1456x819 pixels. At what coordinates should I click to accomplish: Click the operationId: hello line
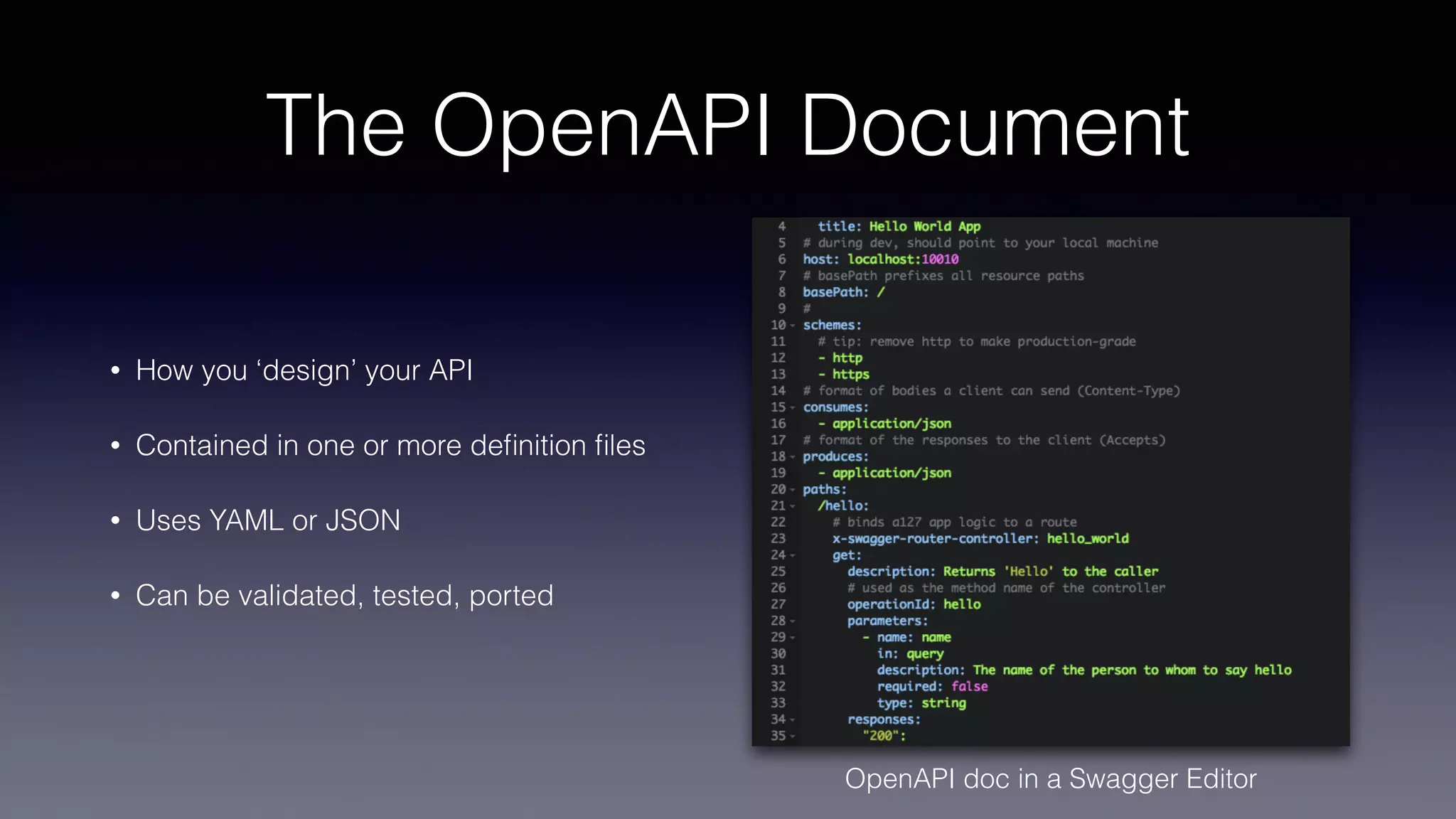tap(913, 604)
